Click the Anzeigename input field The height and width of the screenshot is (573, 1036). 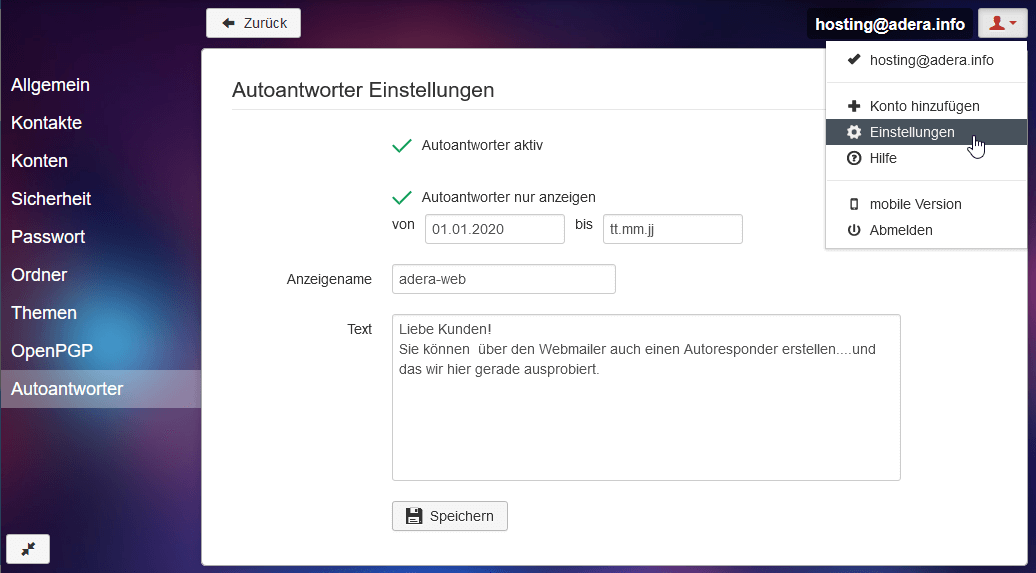tap(503, 279)
